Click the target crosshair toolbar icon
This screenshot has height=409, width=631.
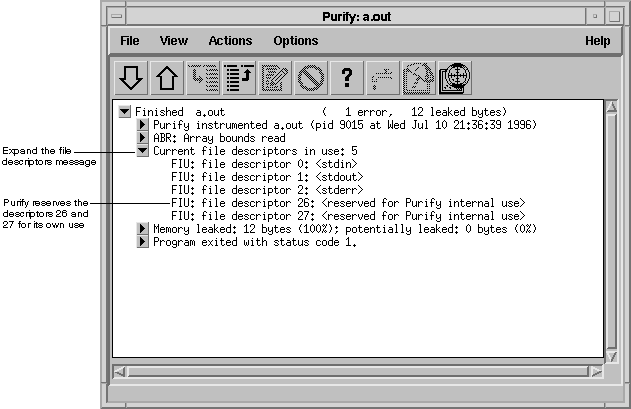click(x=455, y=78)
